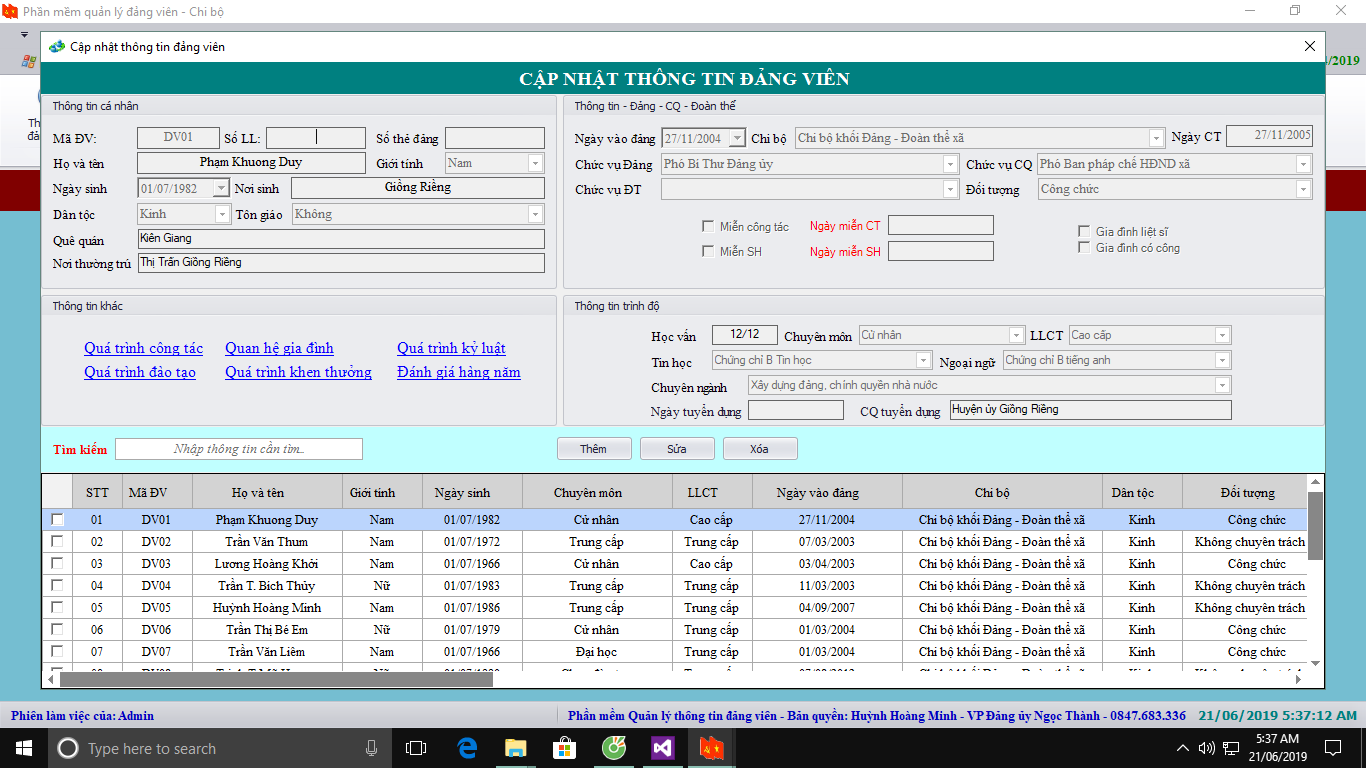Check the row checkbox for Lương Hoàng Khởi
1366x768 pixels.
(57, 563)
